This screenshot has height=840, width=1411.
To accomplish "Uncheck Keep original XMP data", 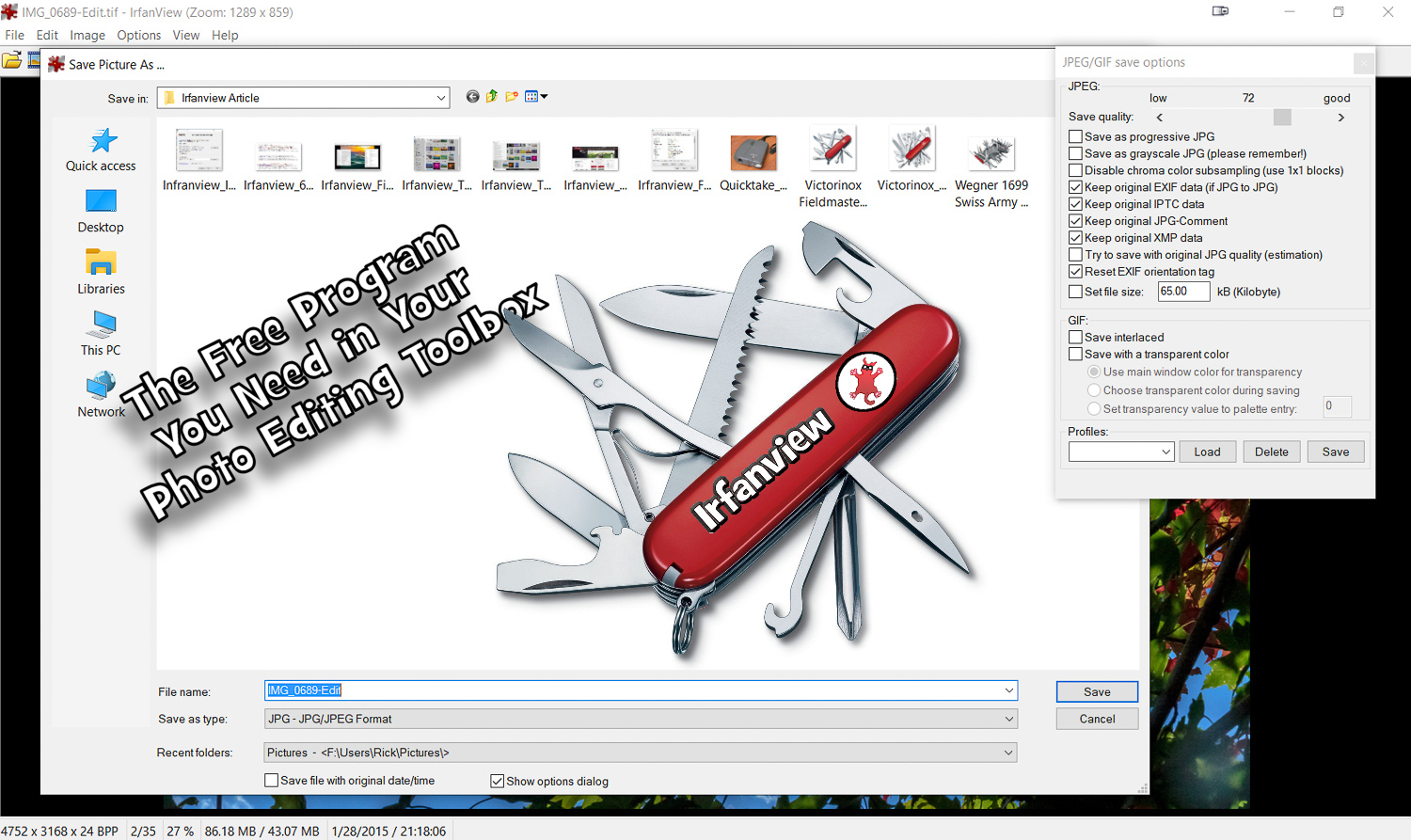I will pos(1075,238).
